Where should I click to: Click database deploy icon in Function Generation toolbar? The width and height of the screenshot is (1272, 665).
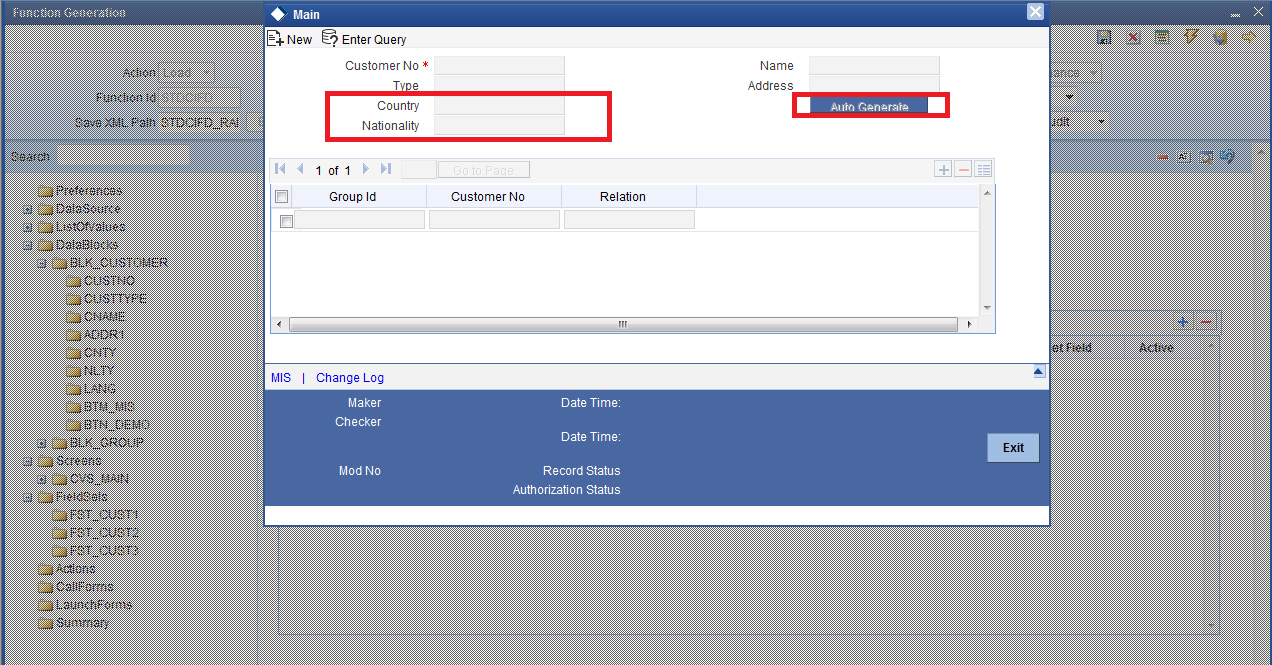[x=1220, y=37]
